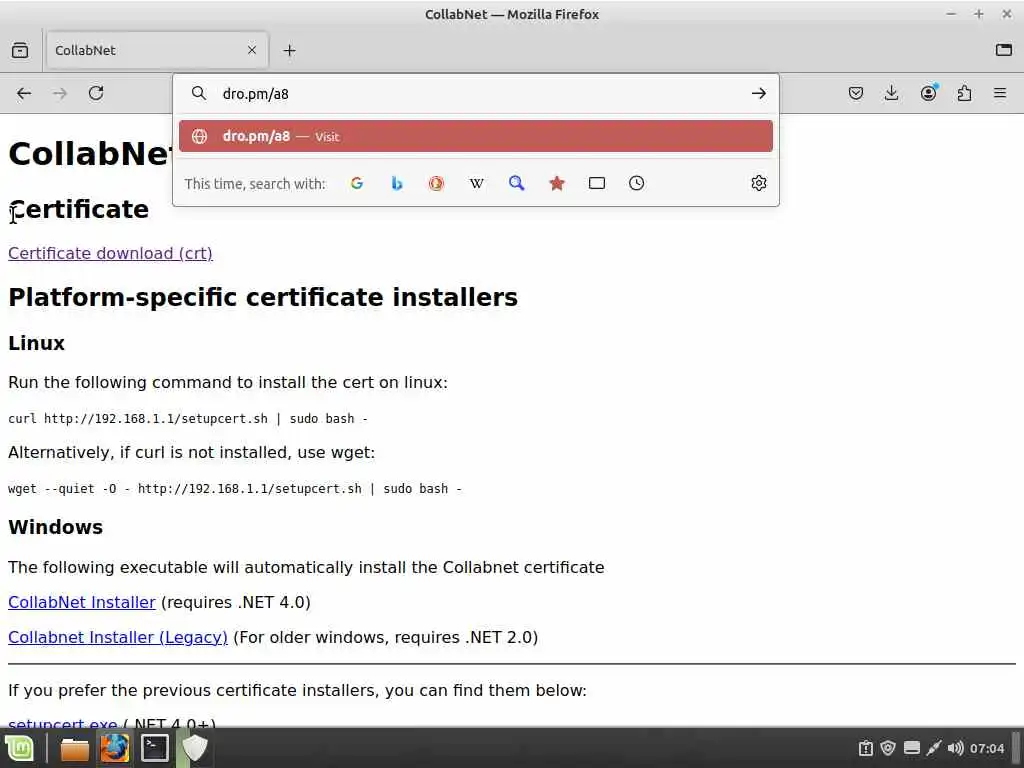Click the clipboard tray icon
Screen dimensions: 1024x768
(x=866, y=748)
